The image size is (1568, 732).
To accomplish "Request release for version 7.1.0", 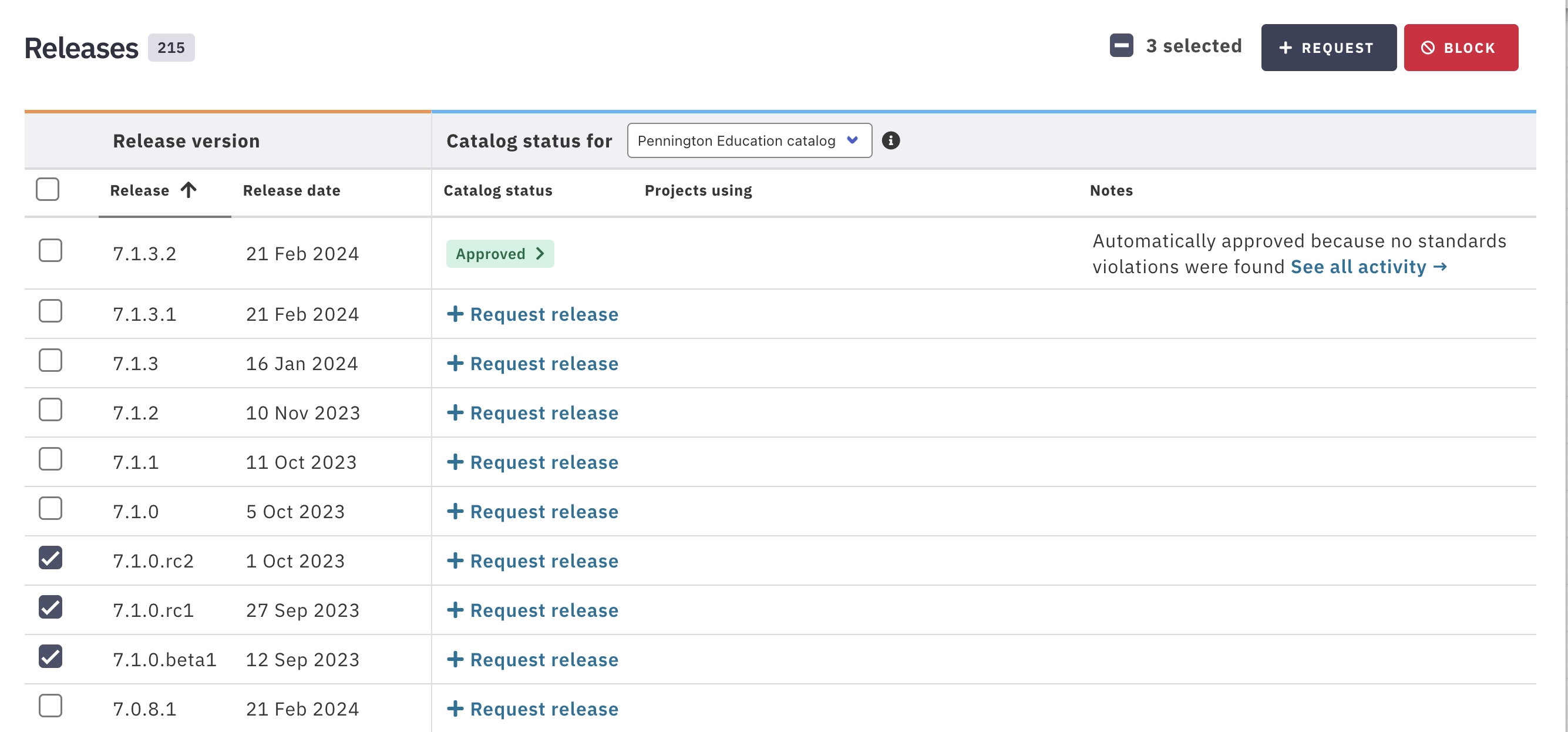I will (x=533, y=512).
